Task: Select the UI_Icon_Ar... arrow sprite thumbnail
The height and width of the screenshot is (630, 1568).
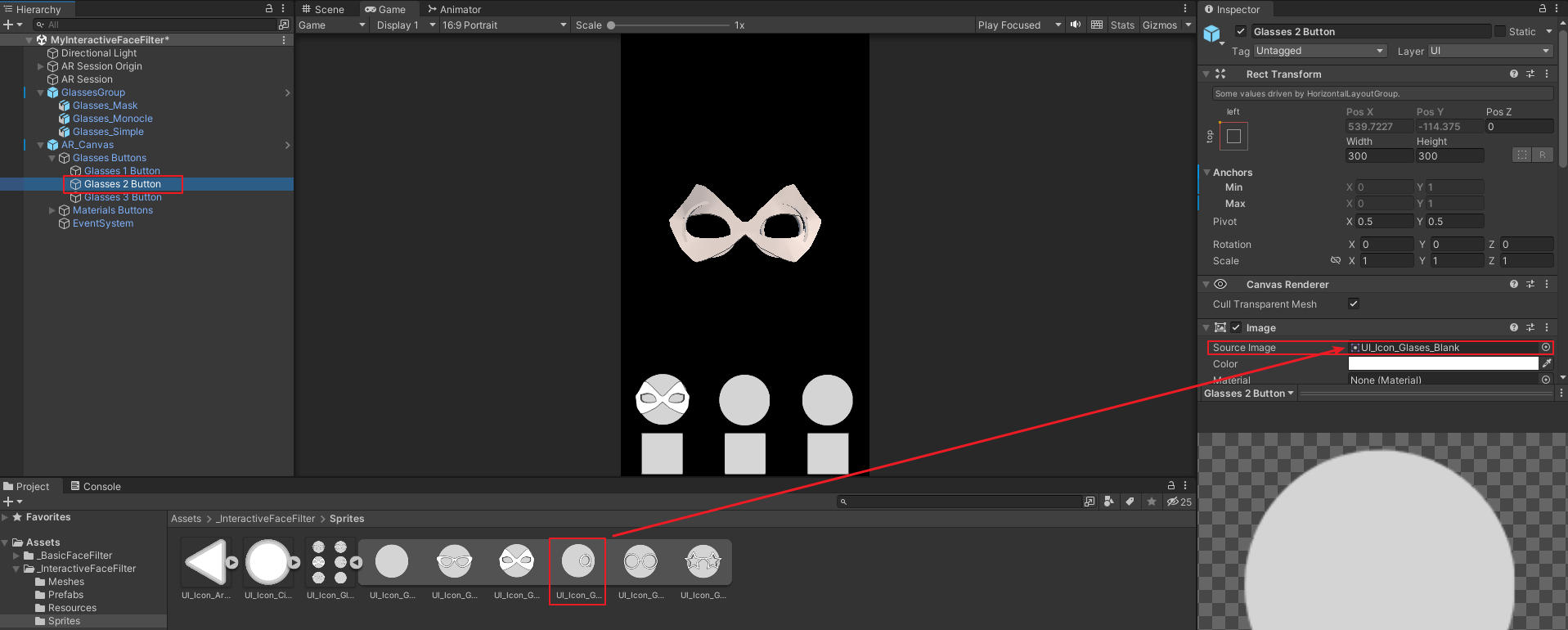Action: [205, 562]
